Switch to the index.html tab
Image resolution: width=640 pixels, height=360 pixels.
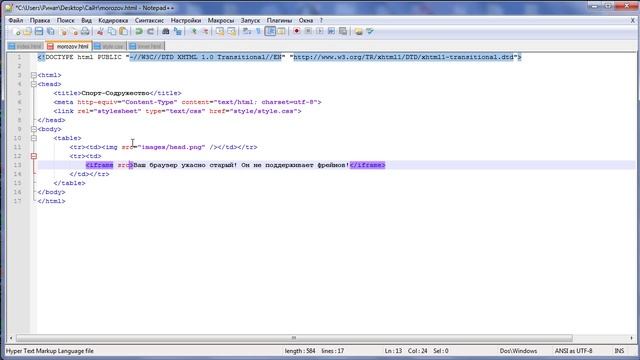[x=26, y=46]
